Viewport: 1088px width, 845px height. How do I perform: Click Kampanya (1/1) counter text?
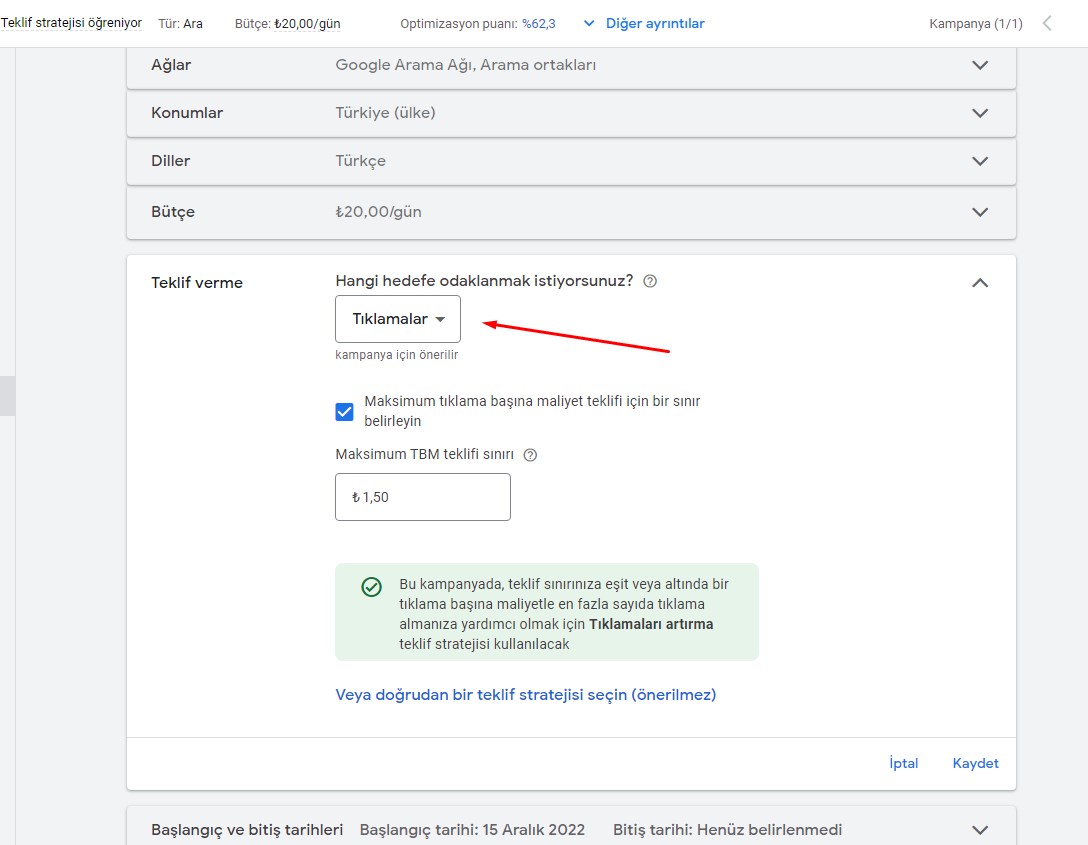(976, 24)
